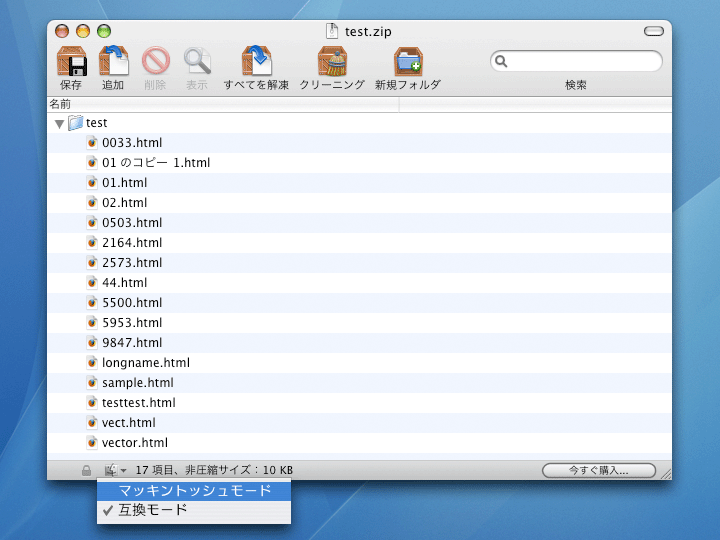Click the magnifier icon in search field
Screen dimensions: 720x540
click(x=501, y=61)
